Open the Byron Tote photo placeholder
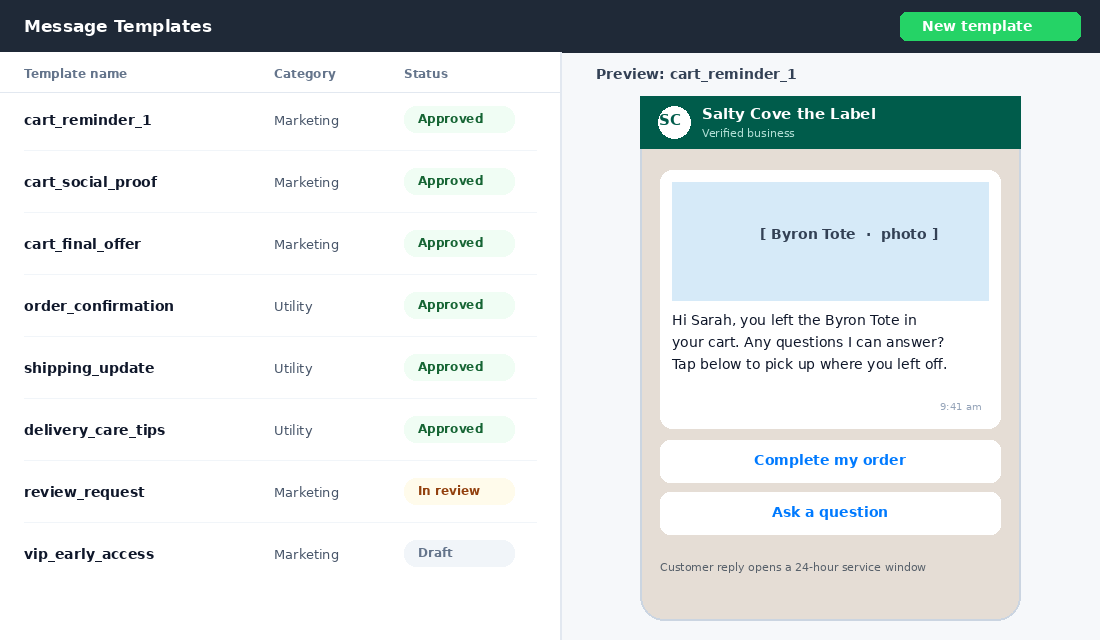 click(x=830, y=241)
